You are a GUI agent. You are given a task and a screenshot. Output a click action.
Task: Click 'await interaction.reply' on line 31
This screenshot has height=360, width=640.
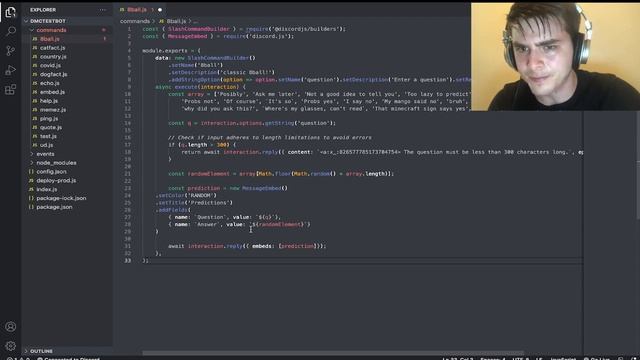point(205,246)
